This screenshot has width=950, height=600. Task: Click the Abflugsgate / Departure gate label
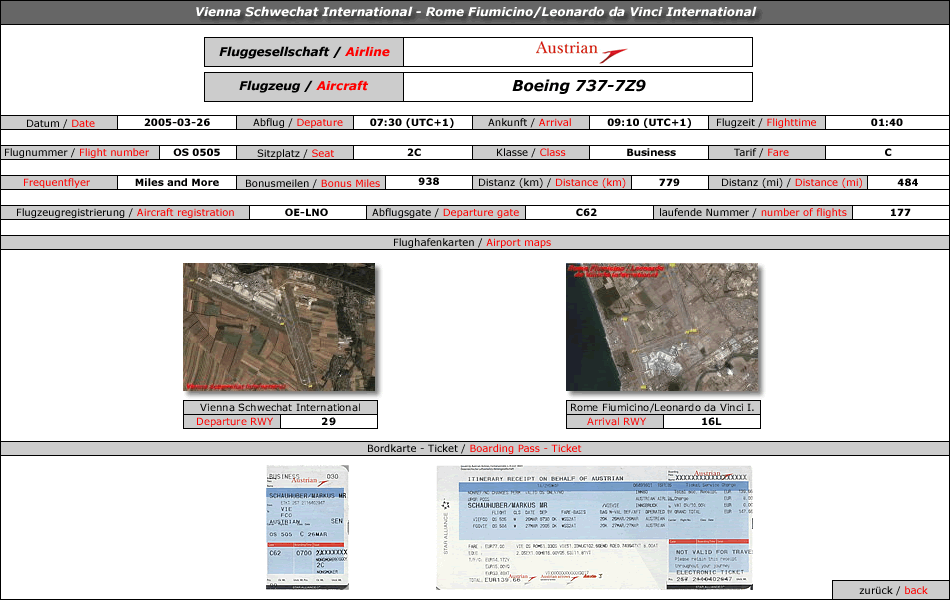click(445, 213)
